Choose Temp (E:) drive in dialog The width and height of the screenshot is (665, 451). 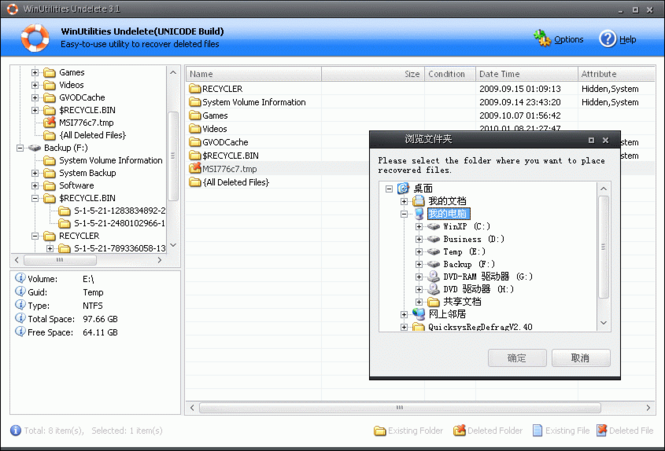[x=464, y=252]
